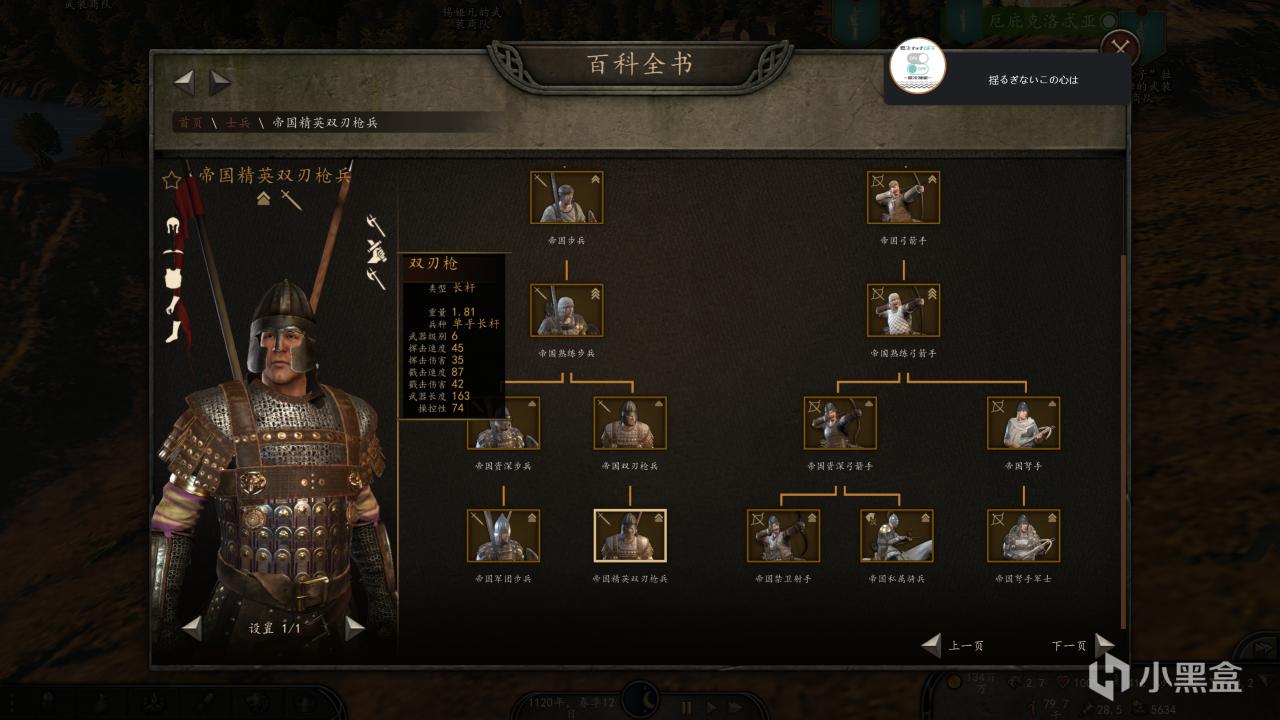The width and height of the screenshot is (1280, 720).
Task: Select 帝国双刃枪兵 troop icon
Action: [x=630, y=423]
